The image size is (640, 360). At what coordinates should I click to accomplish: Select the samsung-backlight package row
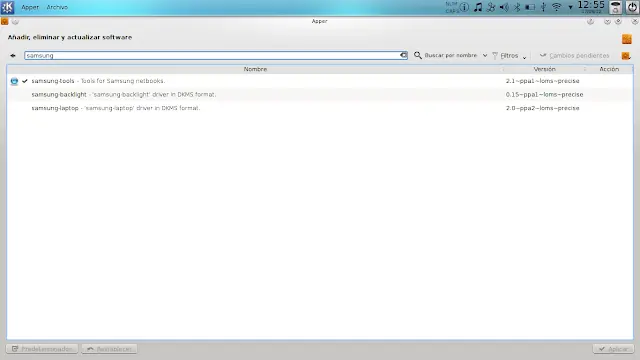click(x=320, y=95)
